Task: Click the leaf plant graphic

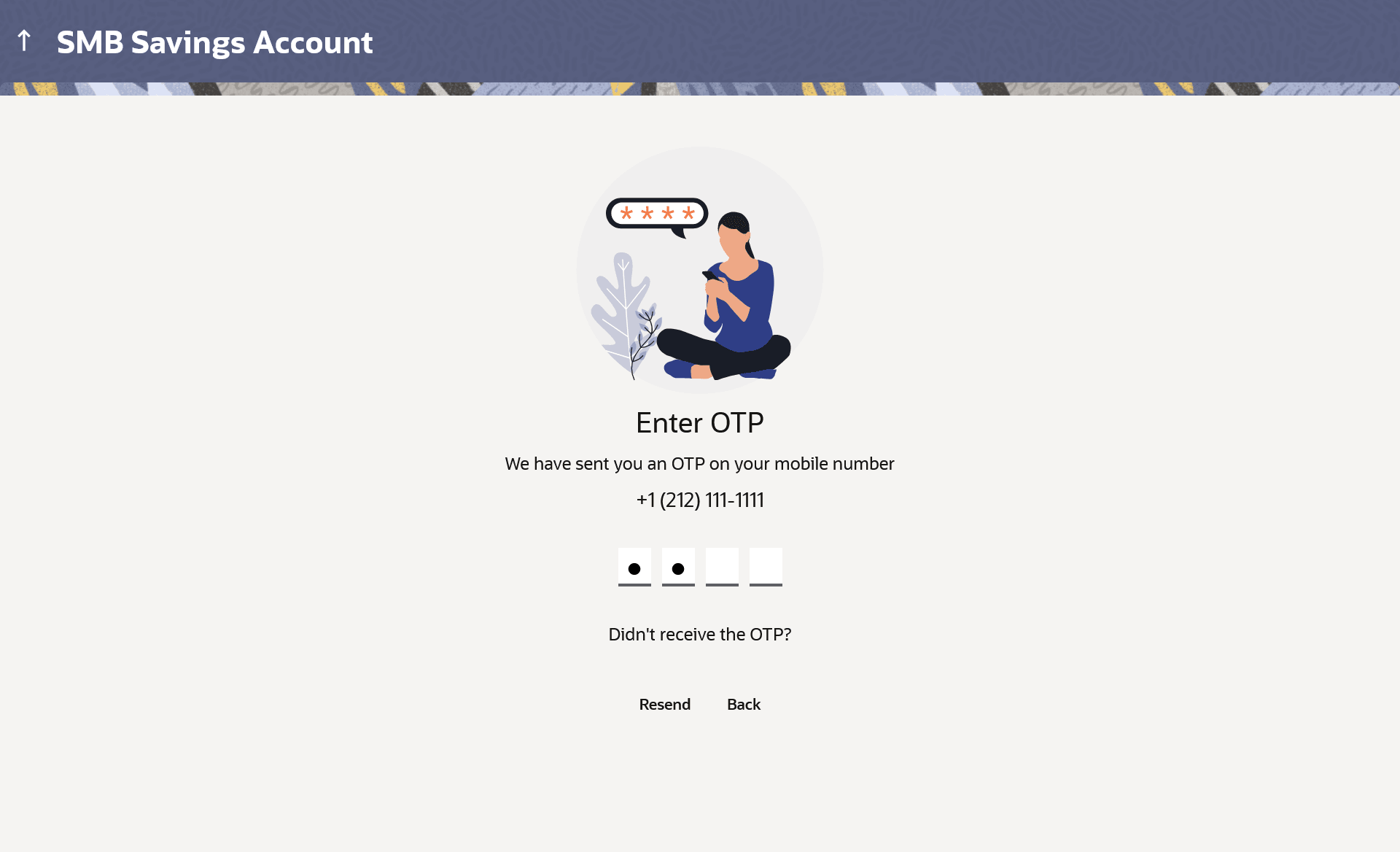Action: tap(620, 310)
